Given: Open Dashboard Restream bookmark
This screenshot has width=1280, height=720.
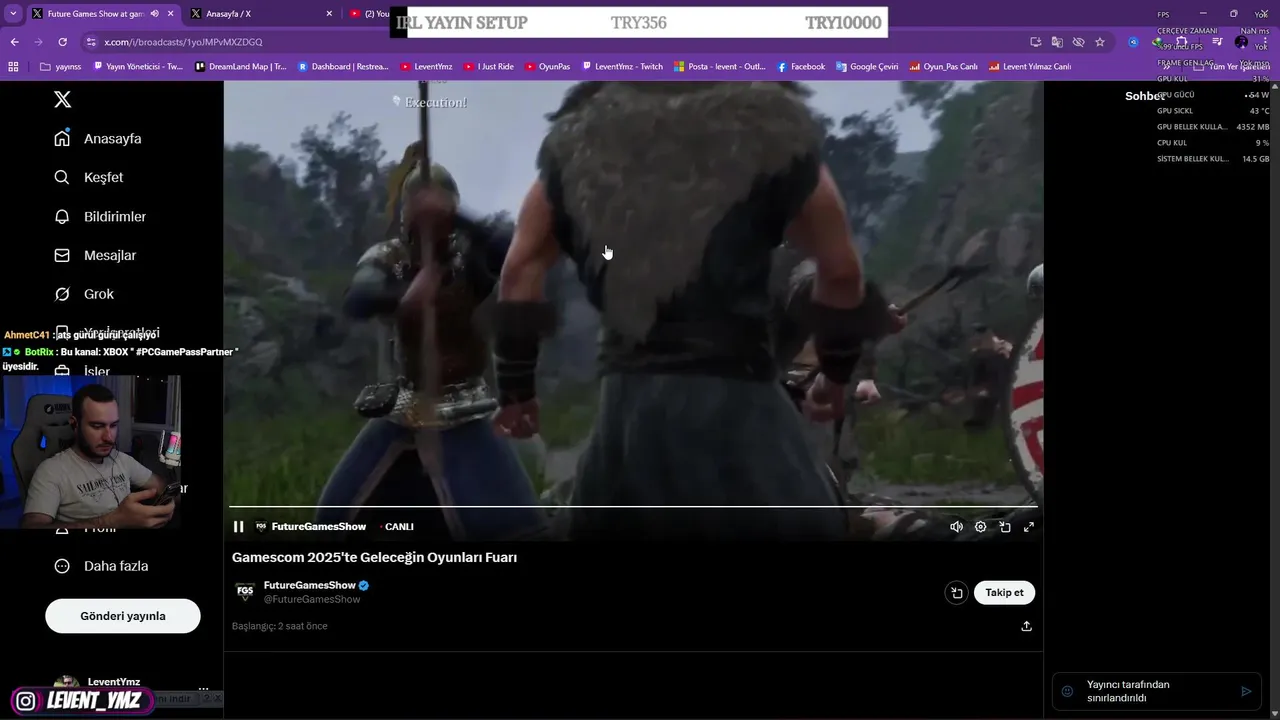Looking at the screenshot, I should (x=343, y=67).
